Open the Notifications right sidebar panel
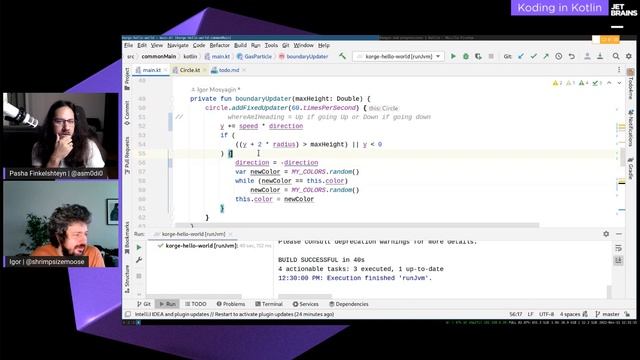 (x=631, y=127)
